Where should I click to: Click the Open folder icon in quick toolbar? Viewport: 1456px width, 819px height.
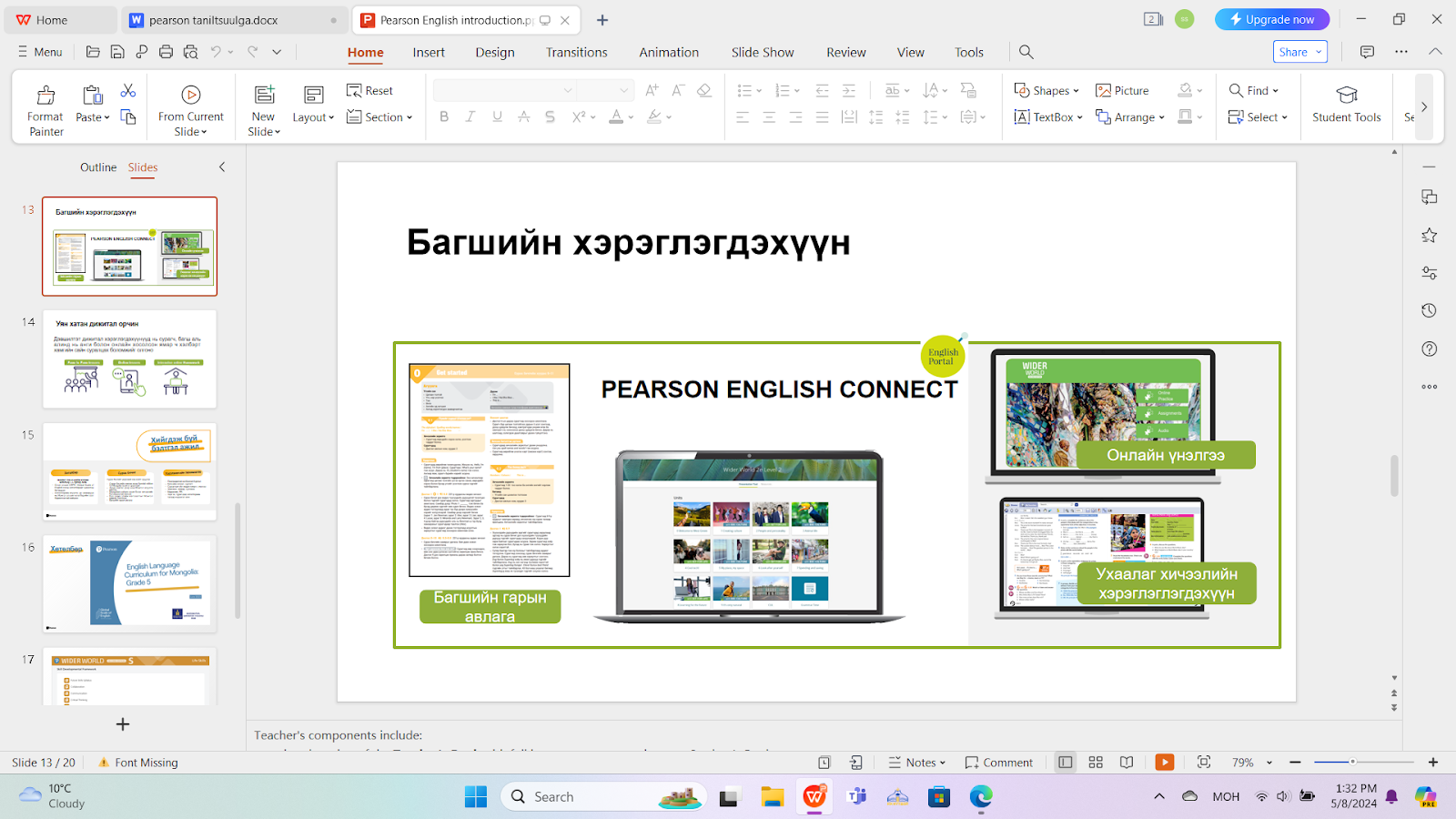pos(93,52)
